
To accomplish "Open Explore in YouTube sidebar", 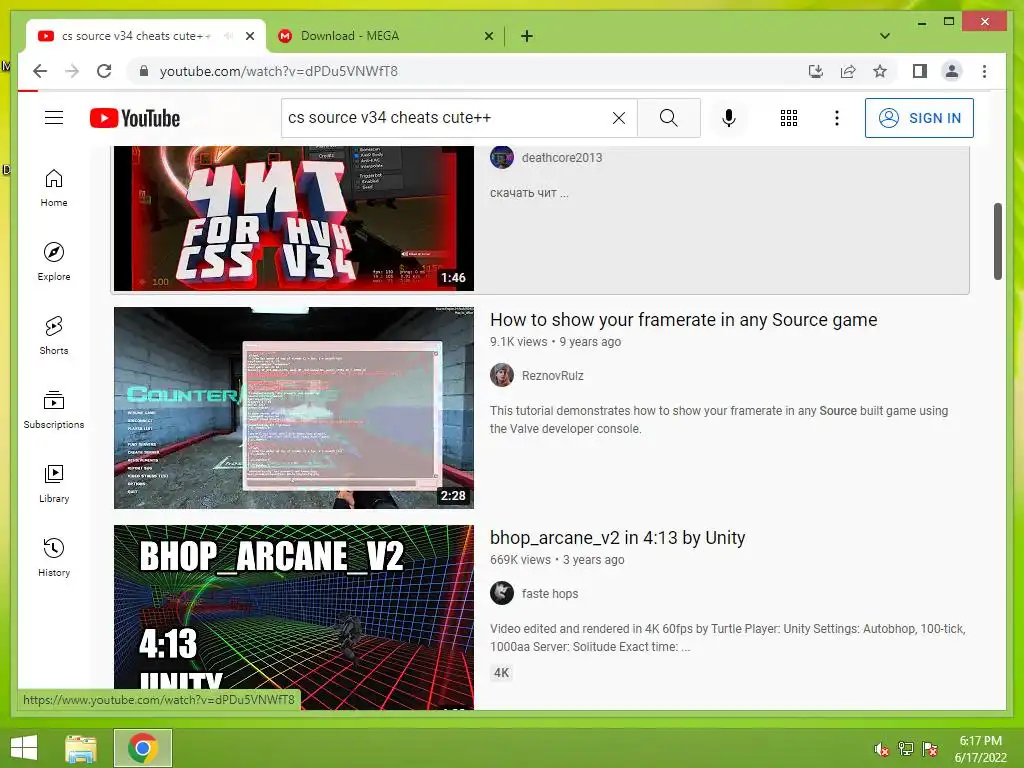I will click(54, 262).
